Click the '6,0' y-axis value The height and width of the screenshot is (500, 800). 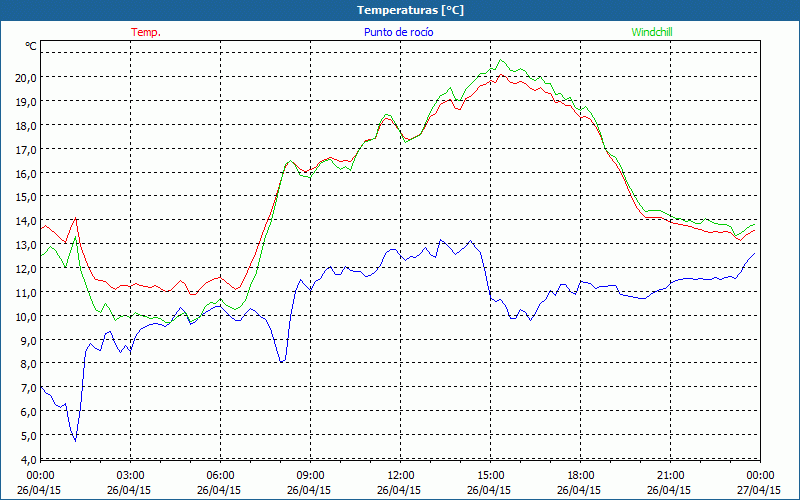click(29, 412)
